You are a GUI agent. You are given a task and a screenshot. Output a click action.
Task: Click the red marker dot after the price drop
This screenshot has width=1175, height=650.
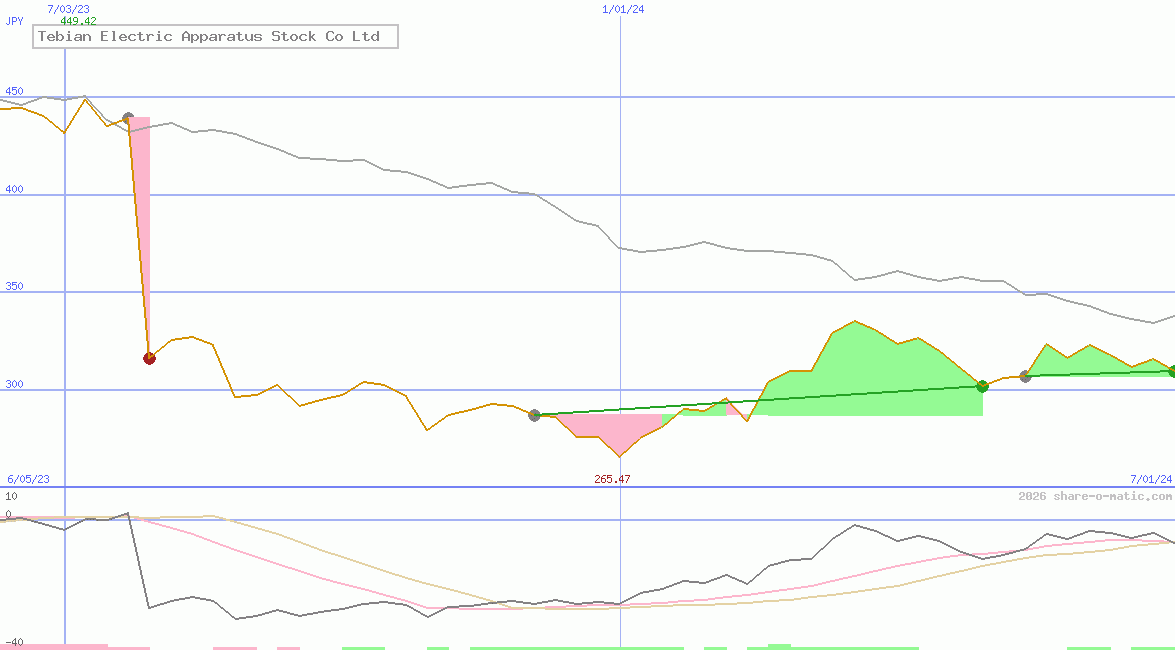click(x=149, y=358)
